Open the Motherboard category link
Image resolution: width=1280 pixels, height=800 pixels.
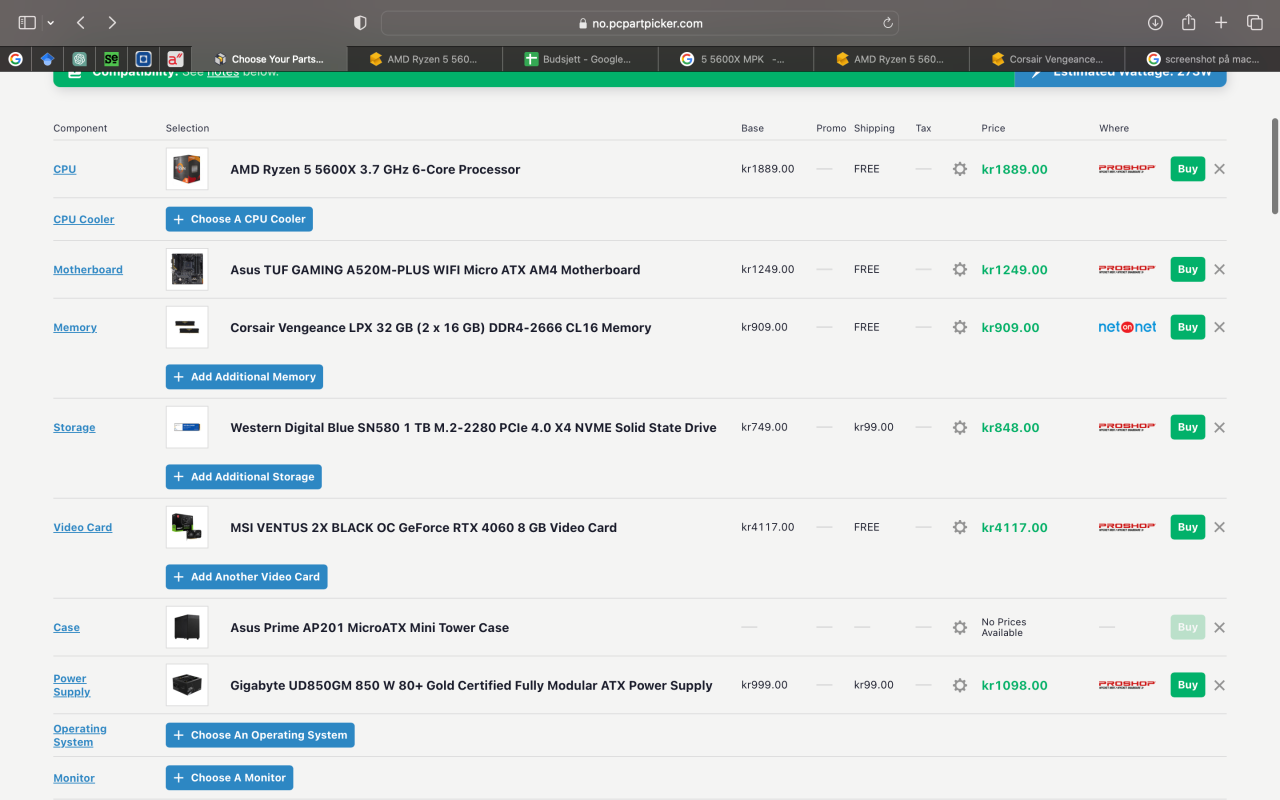pos(88,269)
